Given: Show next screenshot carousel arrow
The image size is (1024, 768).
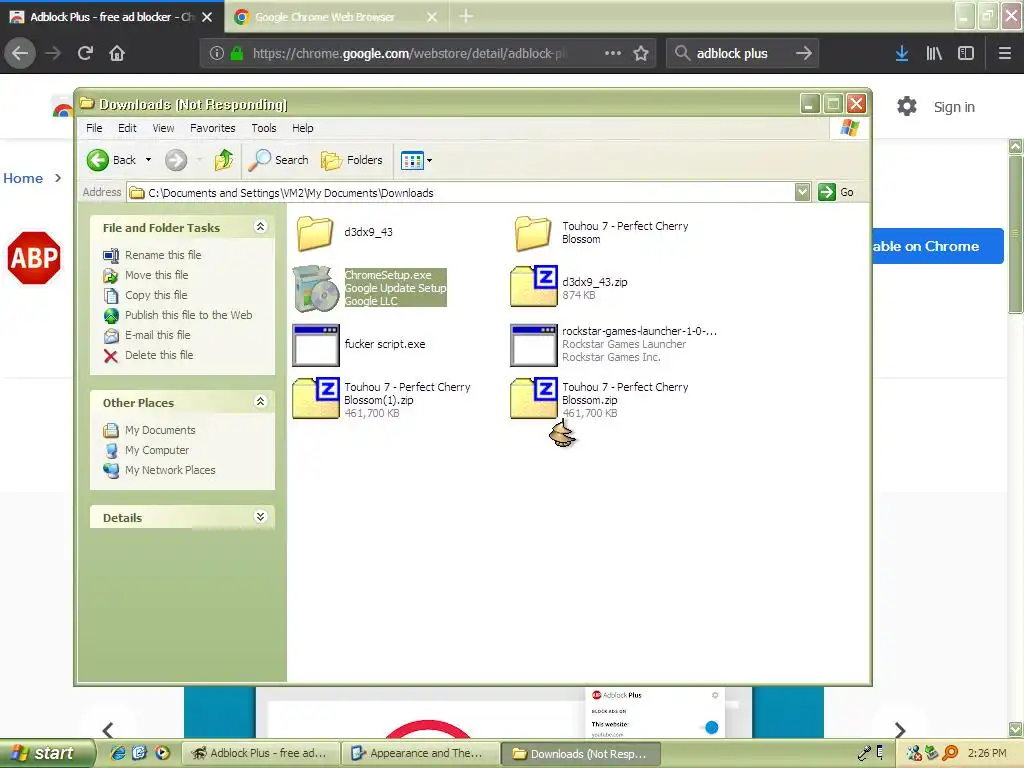Looking at the screenshot, I should [x=900, y=729].
